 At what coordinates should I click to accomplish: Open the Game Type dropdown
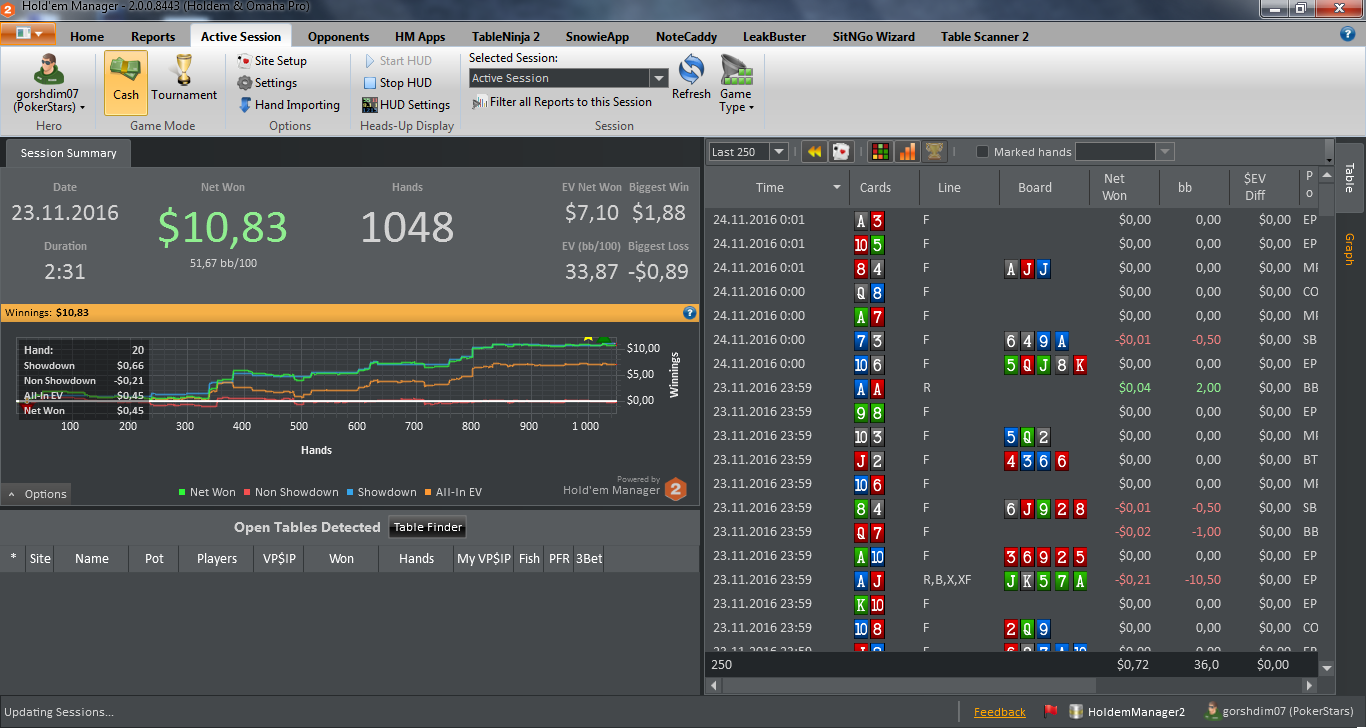[736, 86]
